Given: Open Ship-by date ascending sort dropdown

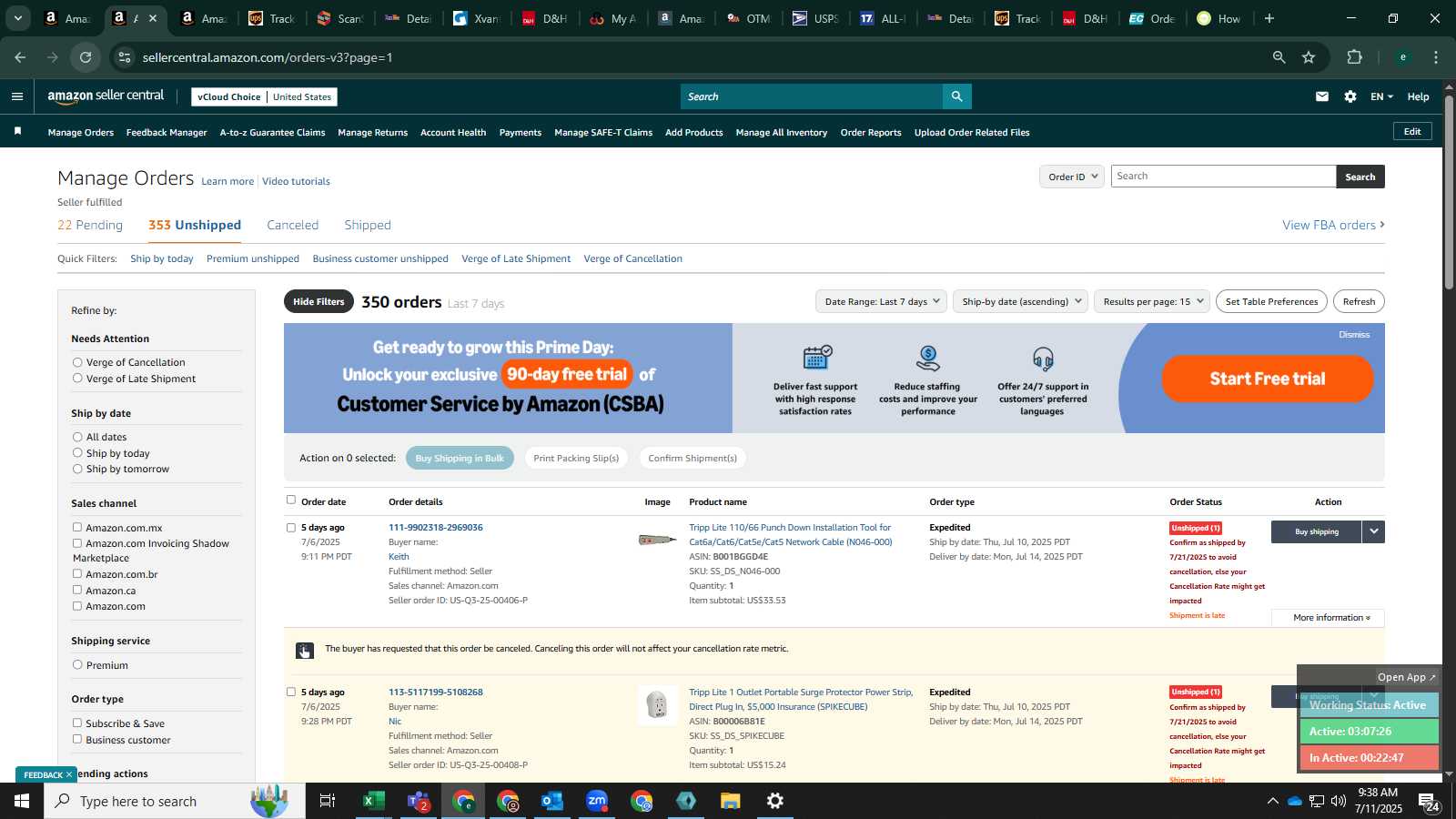Looking at the screenshot, I should coord(1020,301).
